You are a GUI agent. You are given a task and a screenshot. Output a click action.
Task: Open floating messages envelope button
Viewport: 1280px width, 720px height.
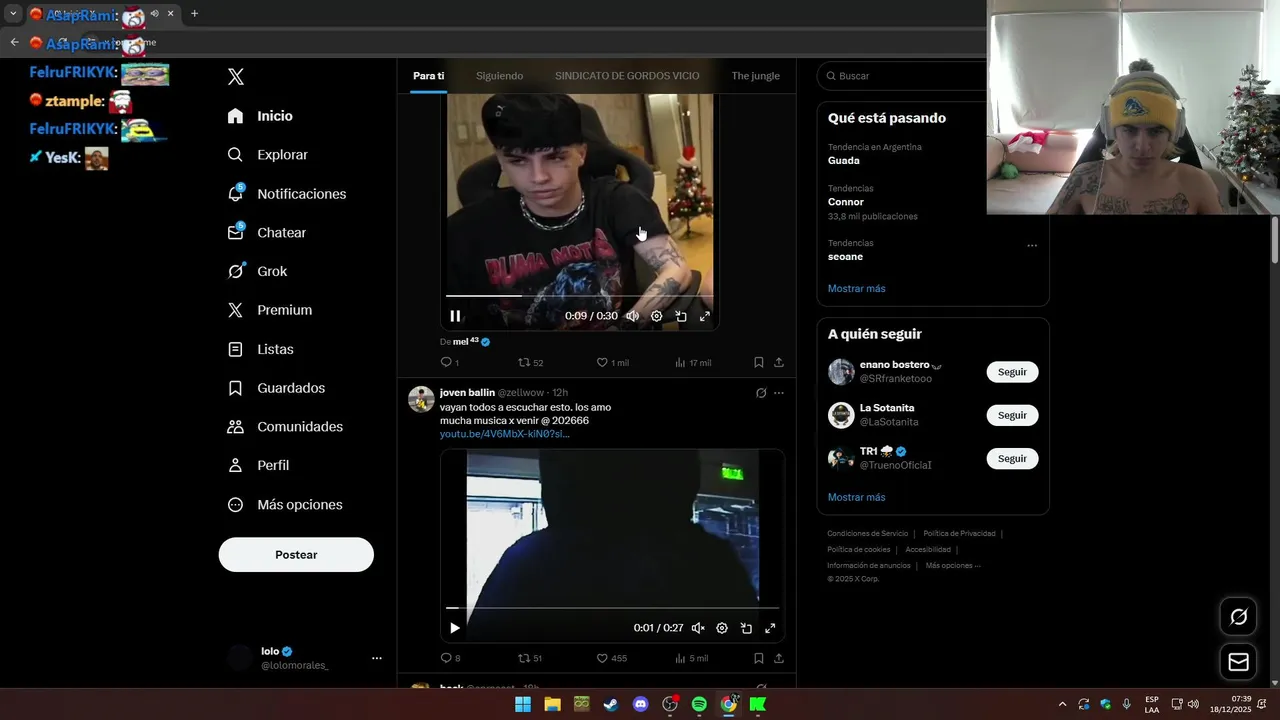[1238, 662]
